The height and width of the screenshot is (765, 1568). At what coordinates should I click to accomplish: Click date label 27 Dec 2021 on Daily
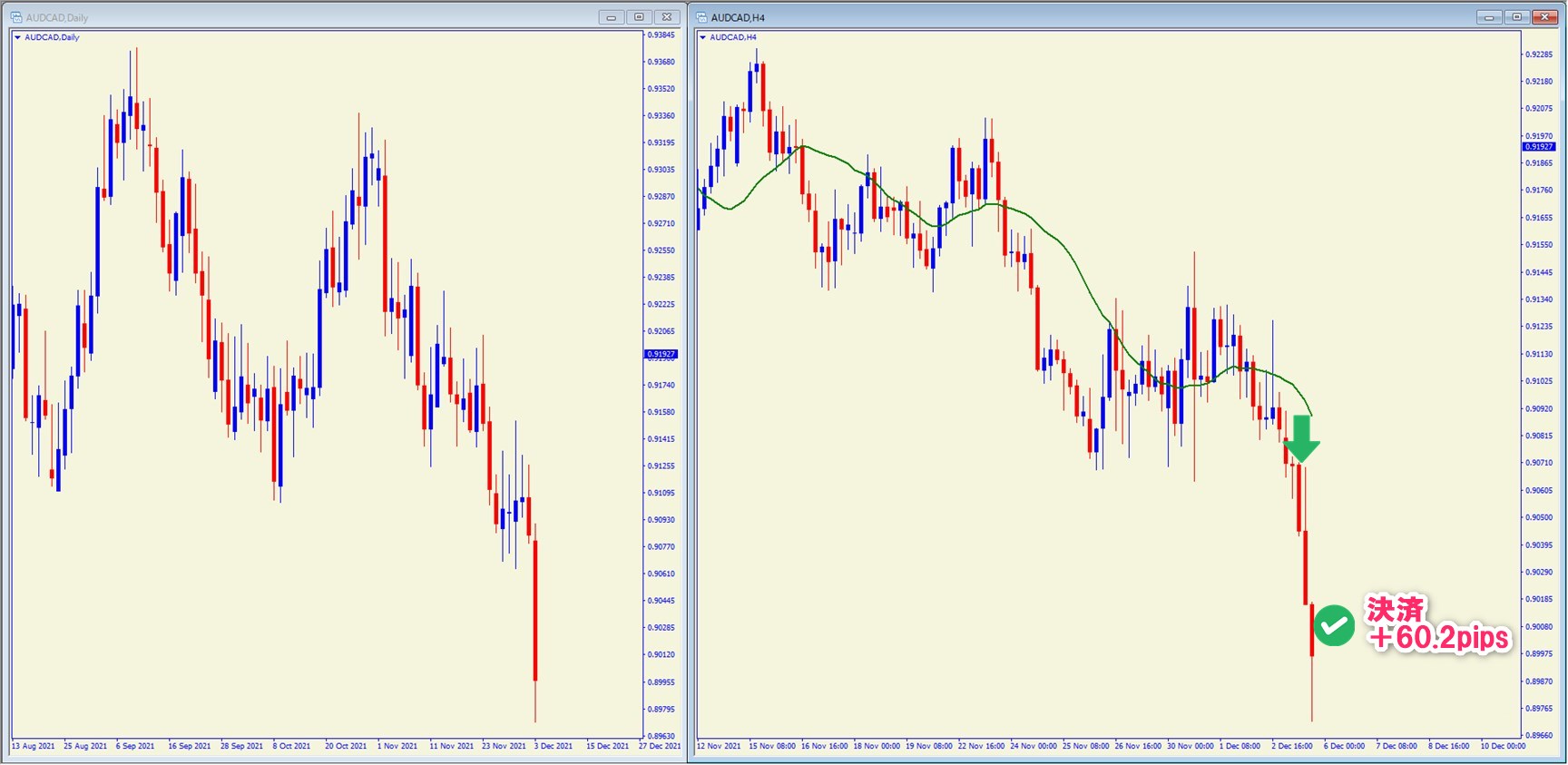tap(660, 746)
